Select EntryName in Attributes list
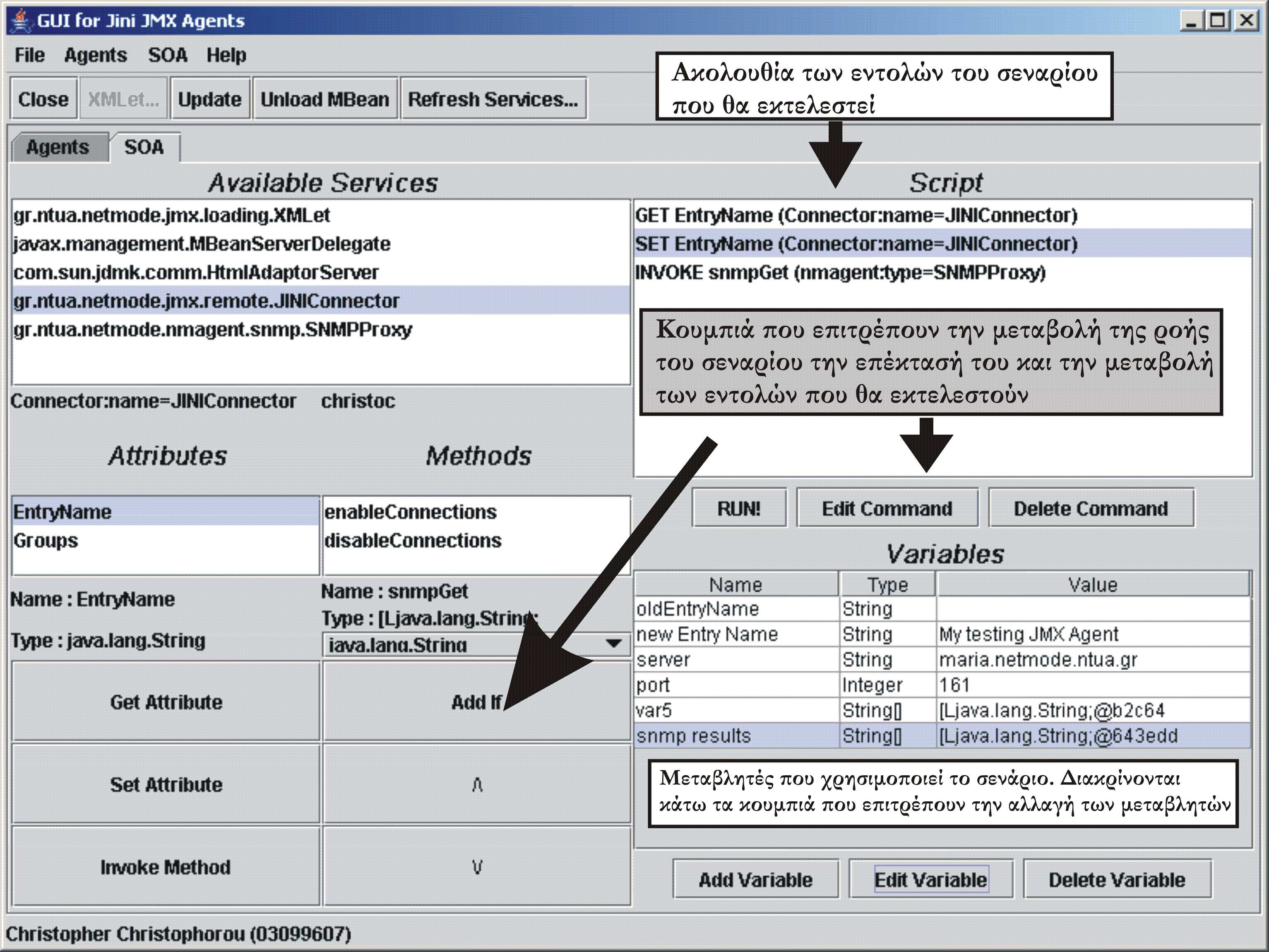Screen dimensions: 1269x952 165,511
